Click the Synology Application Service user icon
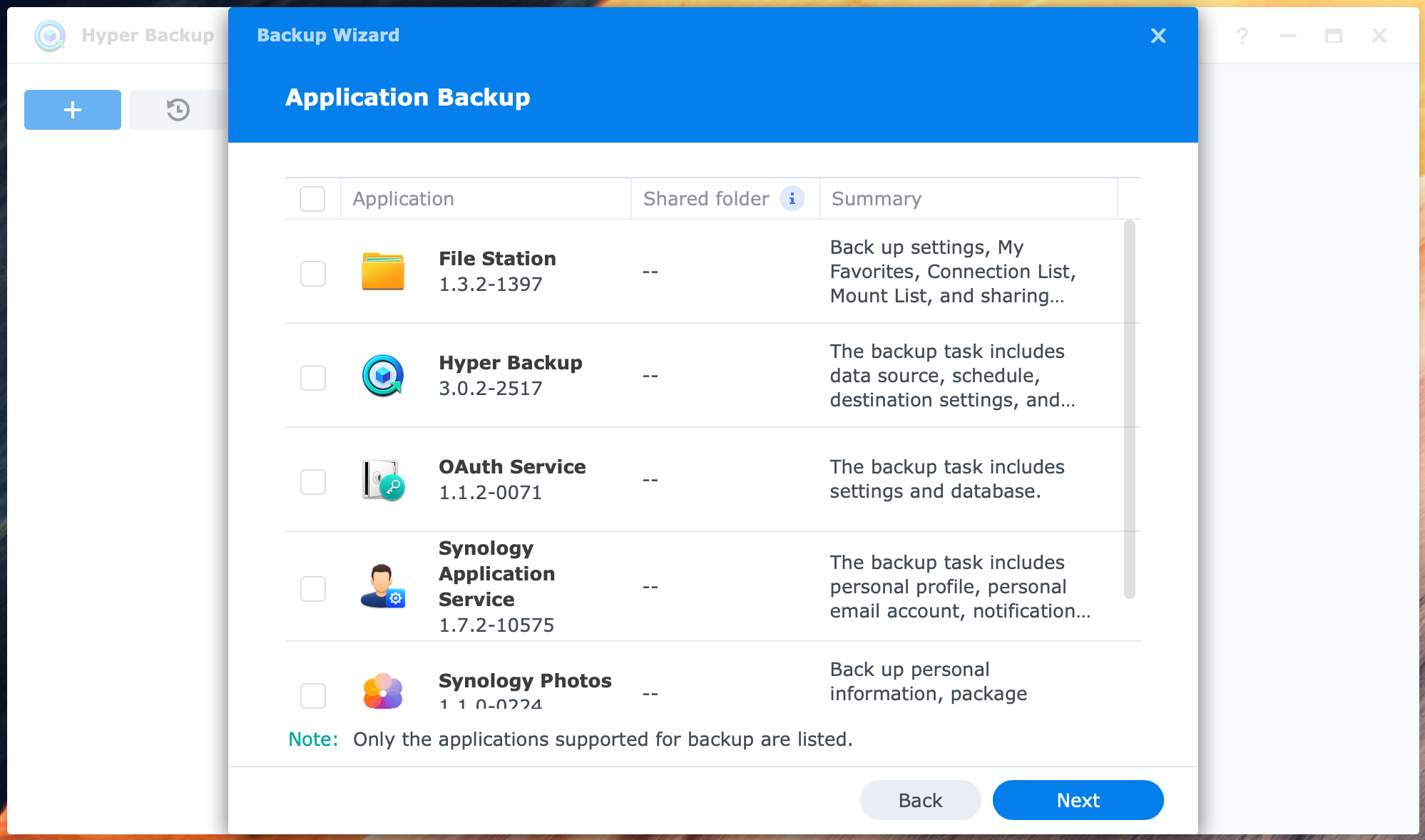This screenshot has height=840, width=1425. [x=383, y=586]
